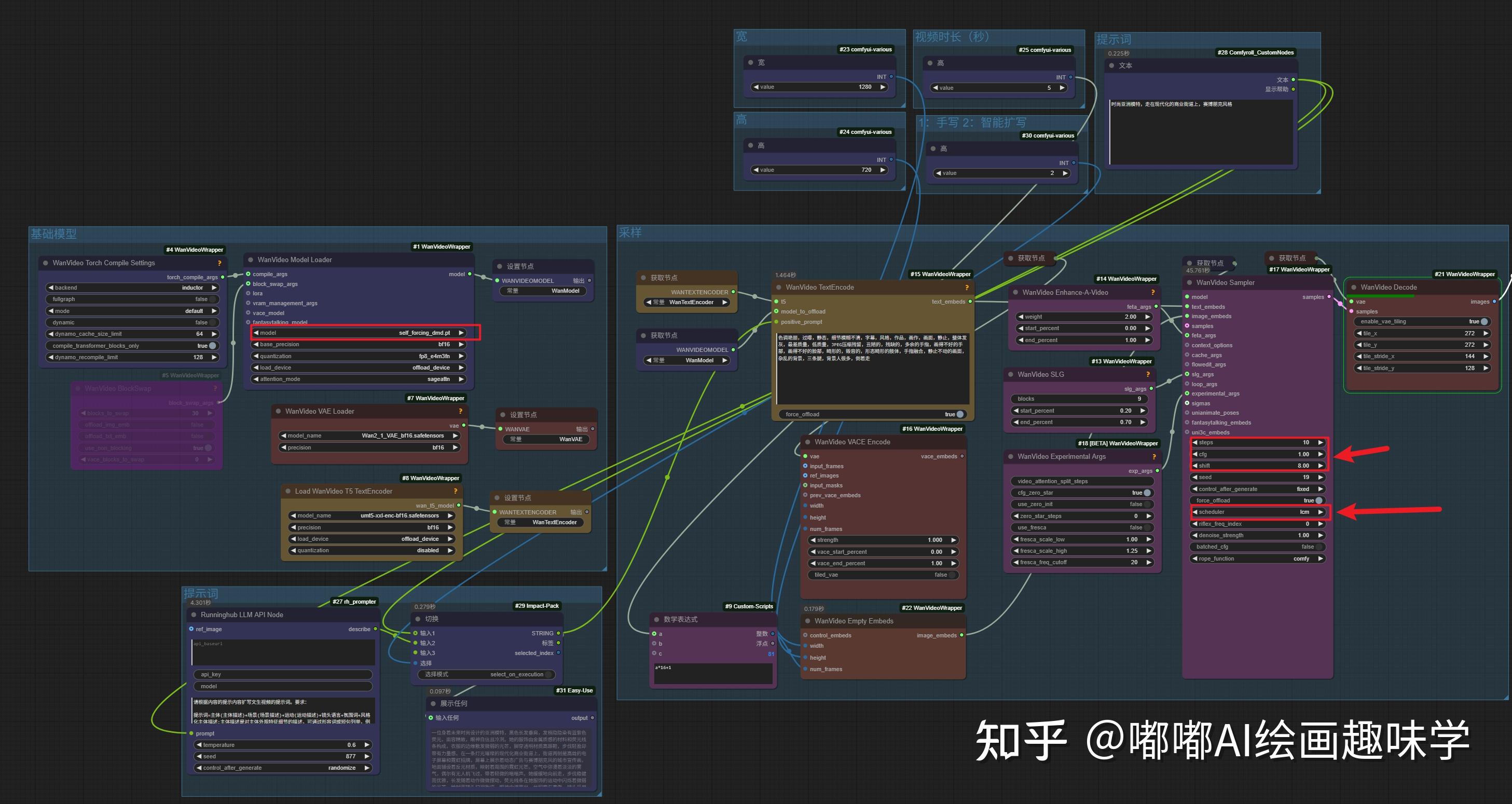
Task: Decrease width value 1280 with left arrow
Action: pyautogui.click(x=757, y=87)
